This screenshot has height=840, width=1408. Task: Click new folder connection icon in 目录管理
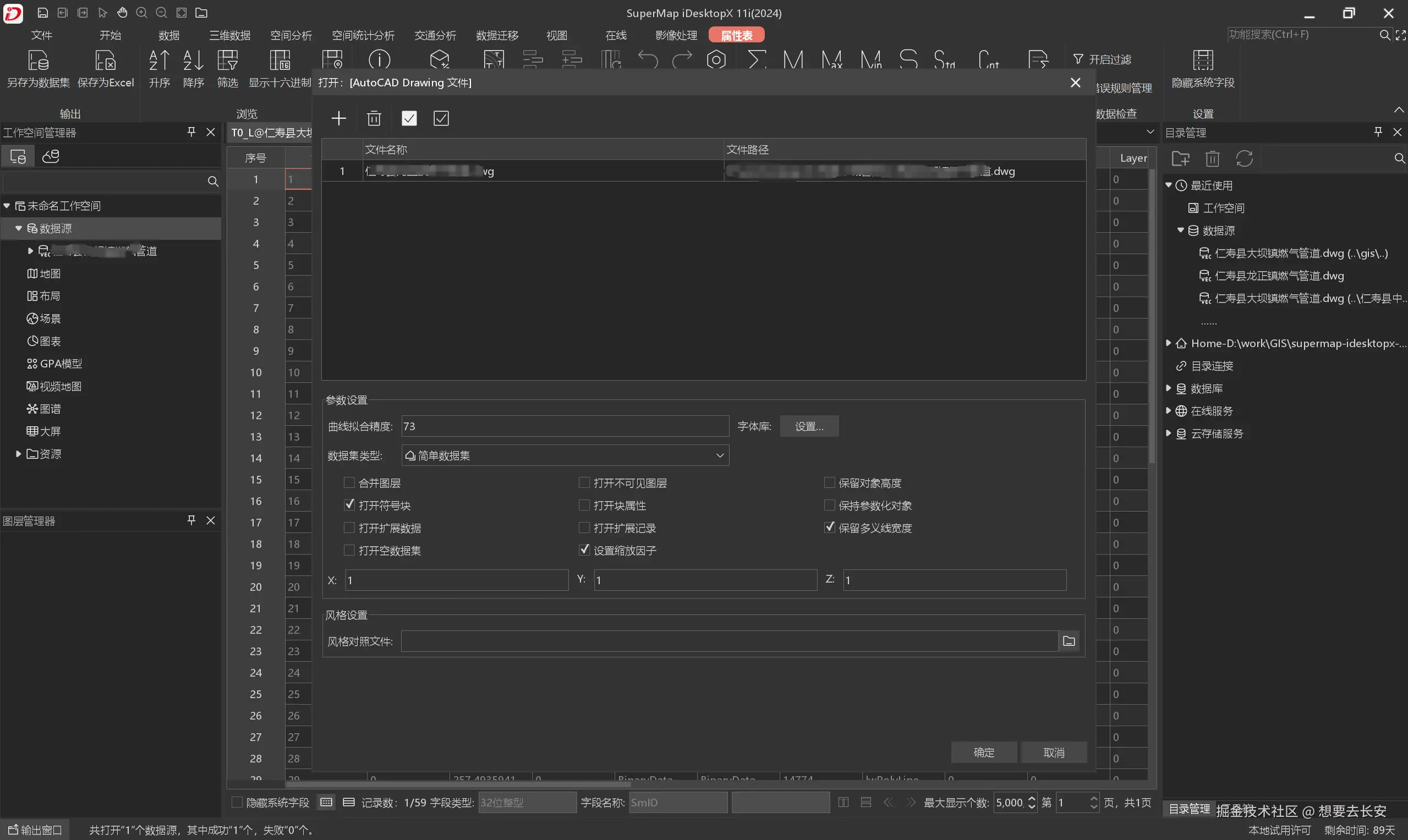click(x=1180, y=158)
